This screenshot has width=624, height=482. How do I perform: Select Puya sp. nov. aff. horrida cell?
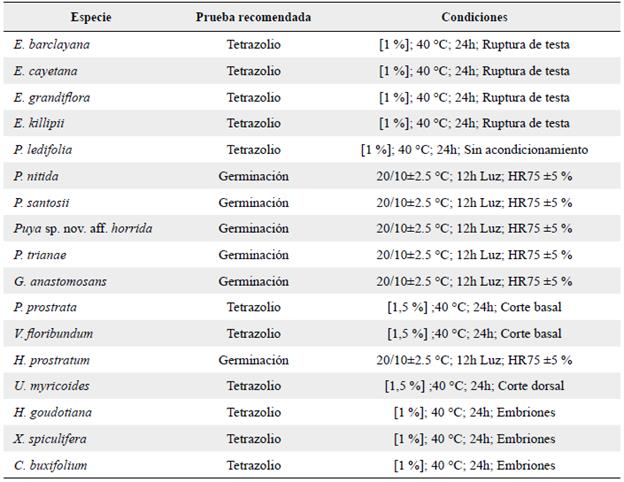83,229
